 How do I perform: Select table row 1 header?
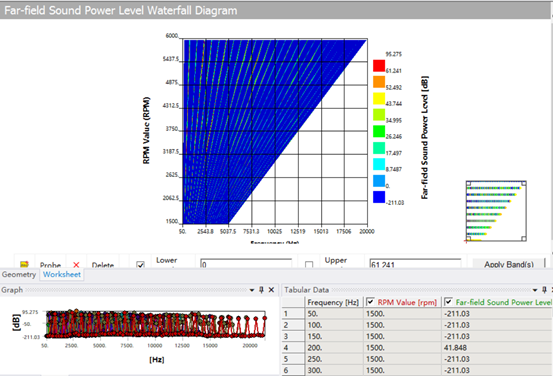tap(293, 314)
